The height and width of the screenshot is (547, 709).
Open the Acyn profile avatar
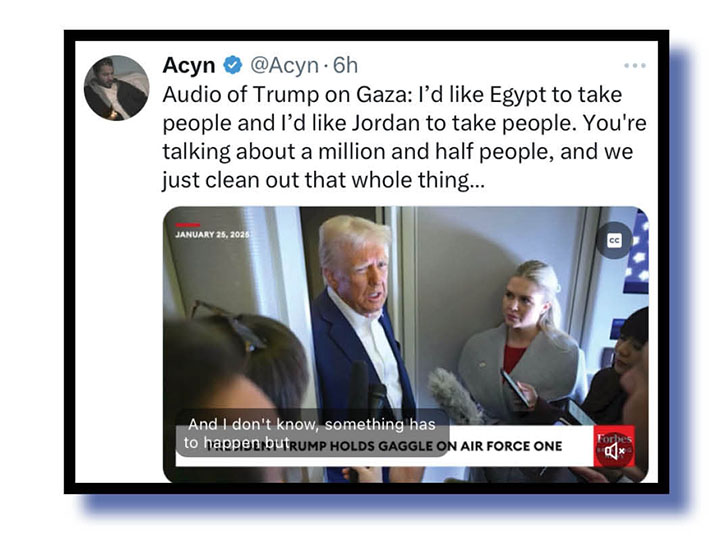point(116,88)
